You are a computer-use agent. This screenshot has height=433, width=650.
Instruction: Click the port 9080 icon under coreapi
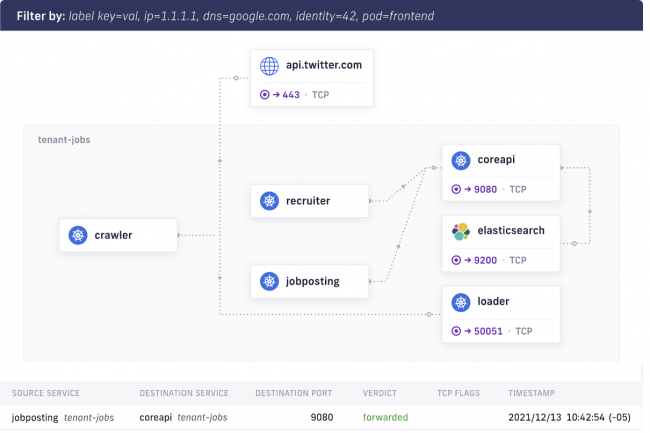point(457,188)
